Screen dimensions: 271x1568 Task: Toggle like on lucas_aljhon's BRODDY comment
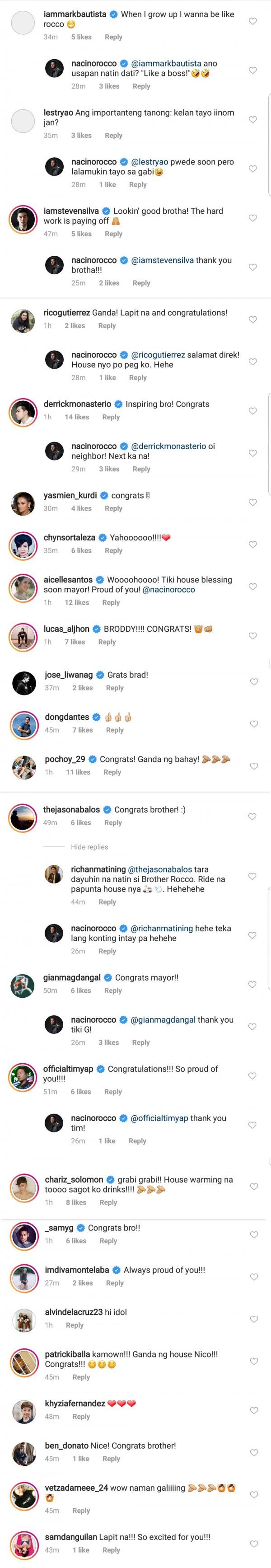(x=253, y=635)
